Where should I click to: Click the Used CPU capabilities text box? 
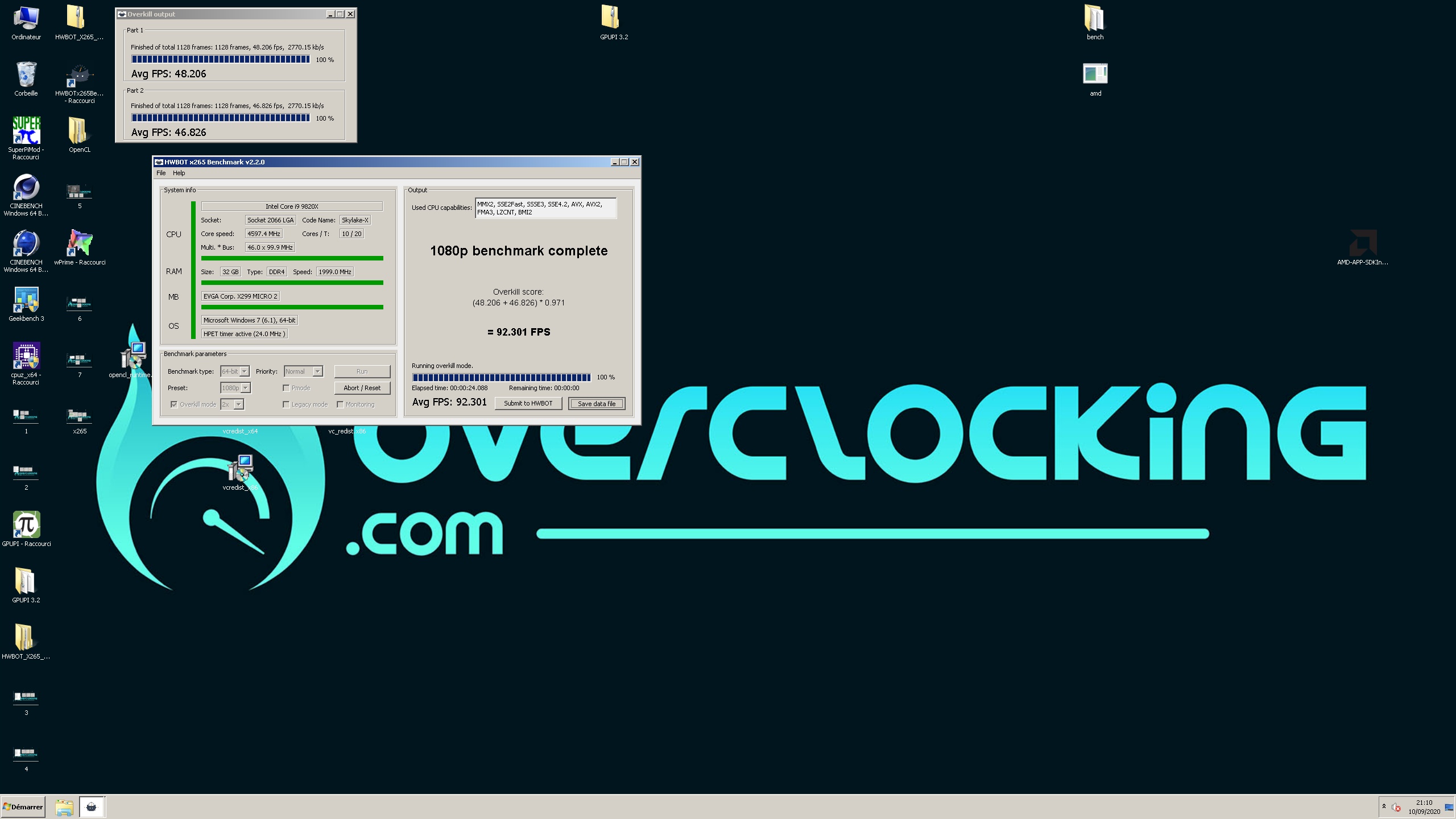(545, 208)
